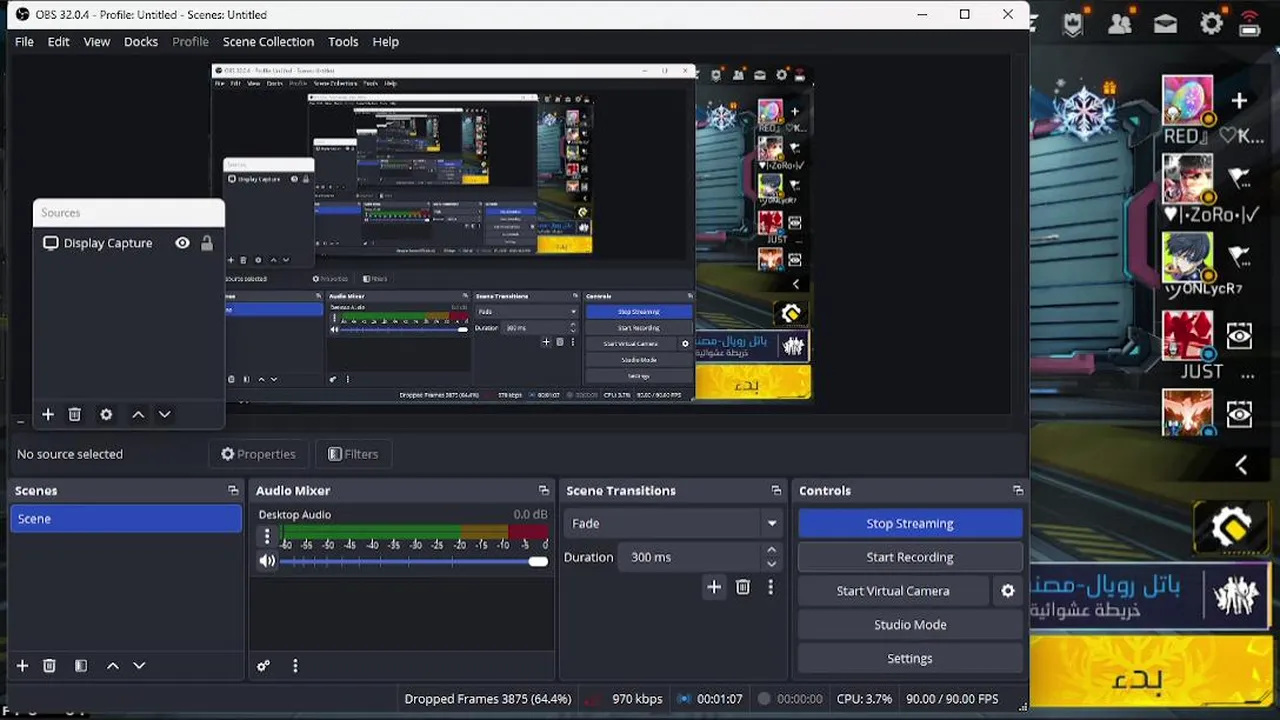Open friends icon in game top bar
Image resolution: width=1280 pixels, height=720 pixels.
pyautogui.click(x=1120, y=24)
